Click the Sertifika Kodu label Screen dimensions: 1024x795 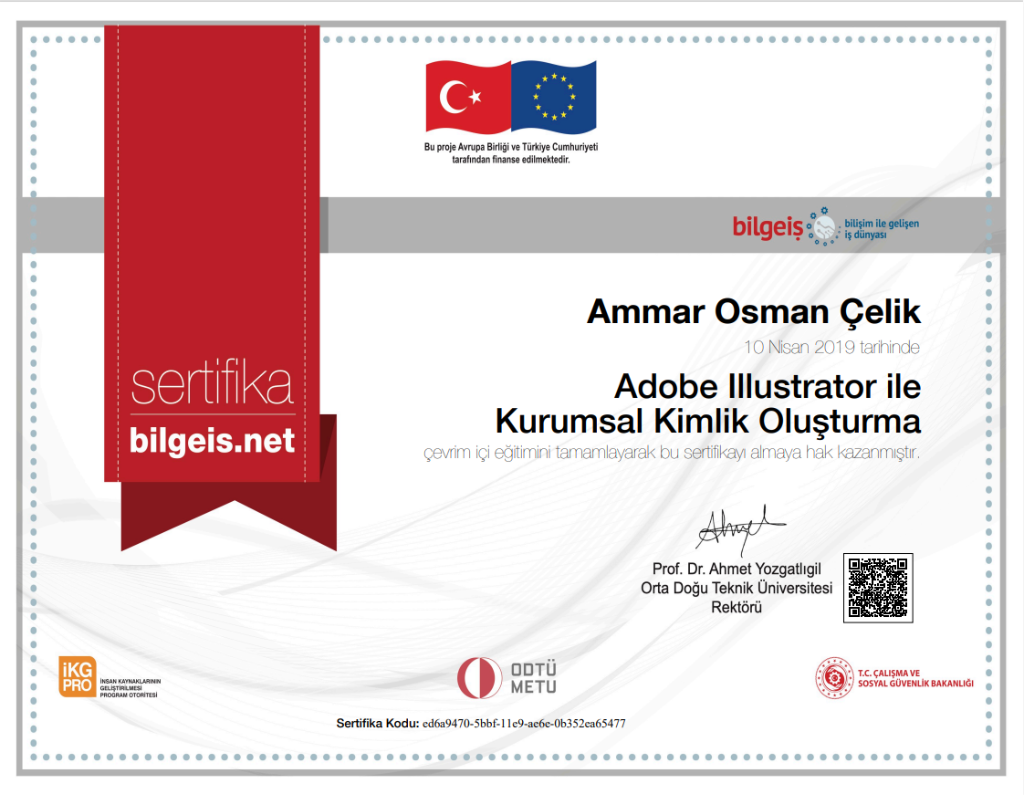pos(377,723)
